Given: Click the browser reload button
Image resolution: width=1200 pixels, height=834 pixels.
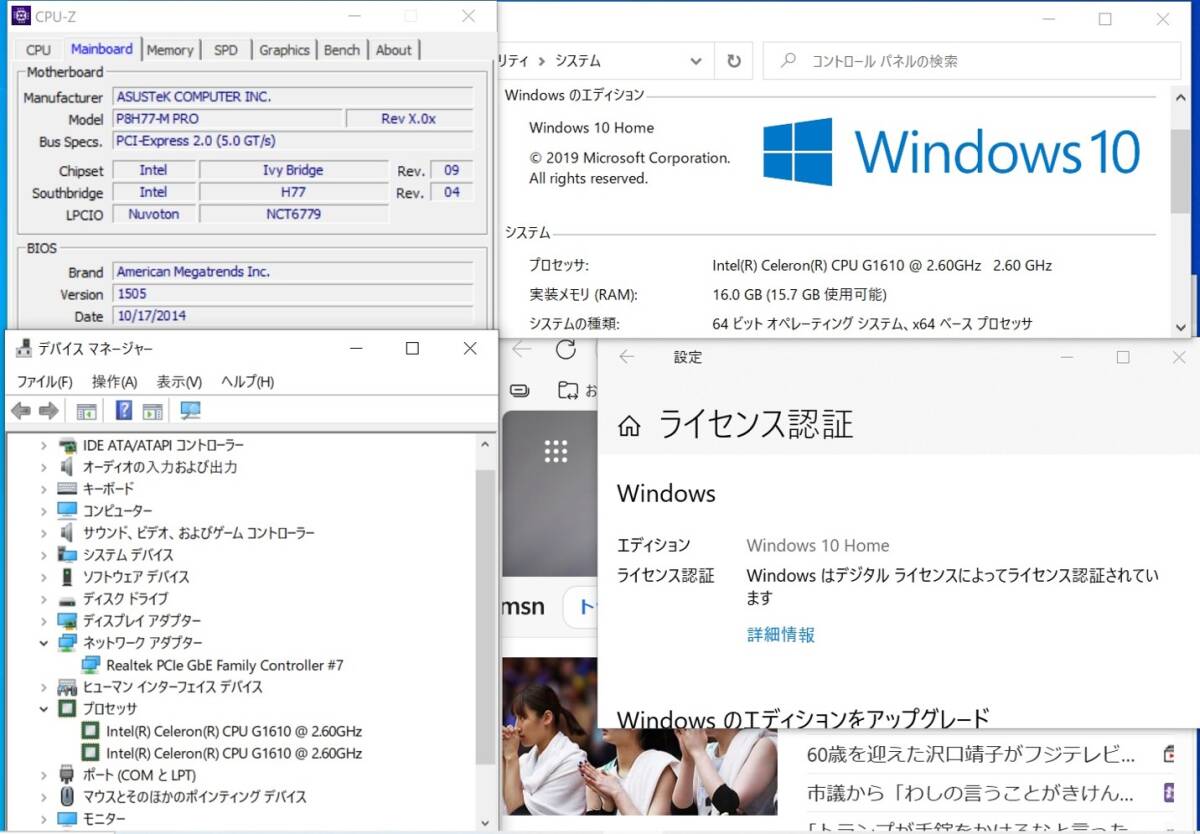Looking at the screenshot, I should click(566, 349).
